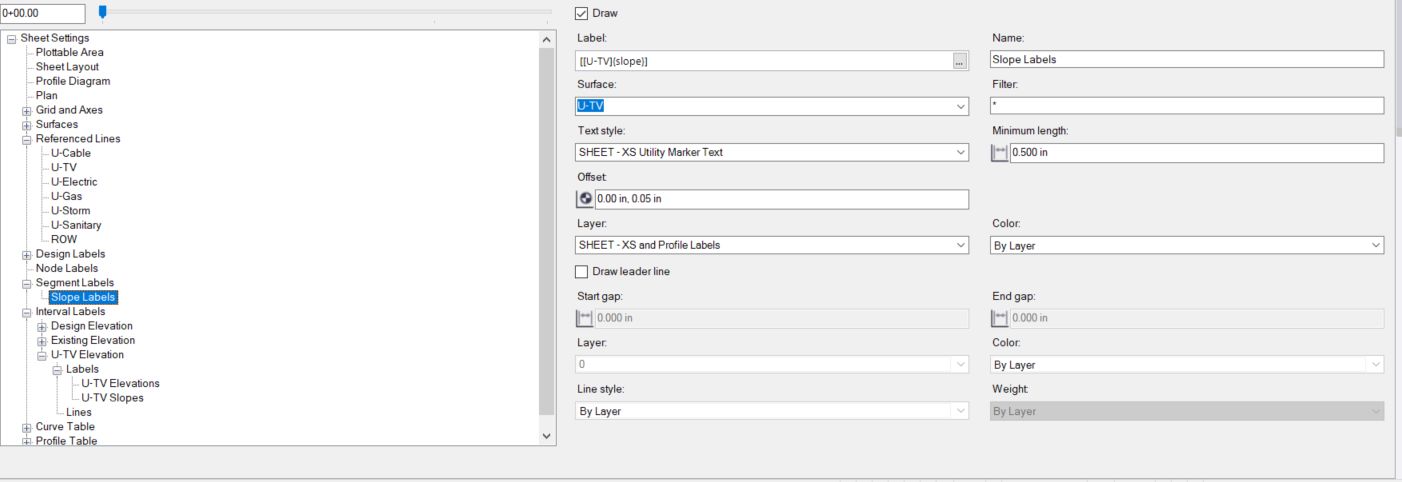Viewport: 1402px width, 482px height.
Task: Expand the Design Elevation node
Action: click(x=42, y=326)
